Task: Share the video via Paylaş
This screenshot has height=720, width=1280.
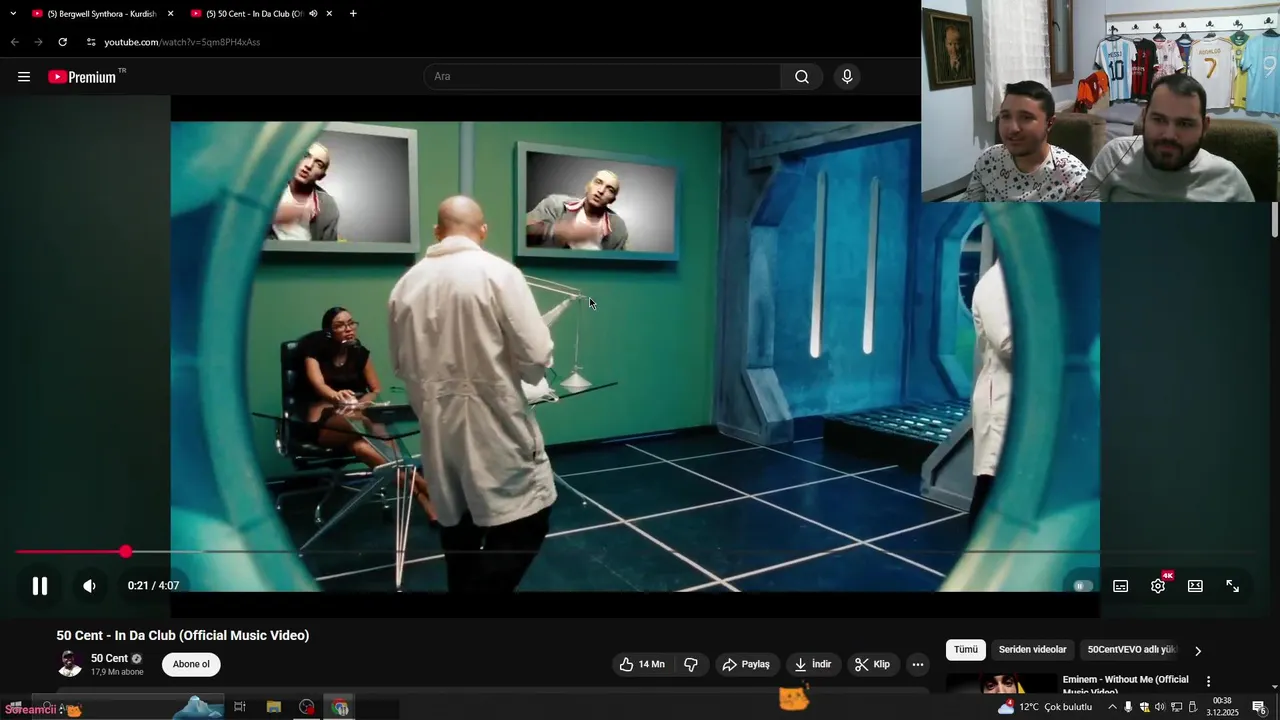Action: tap(746, 664)
